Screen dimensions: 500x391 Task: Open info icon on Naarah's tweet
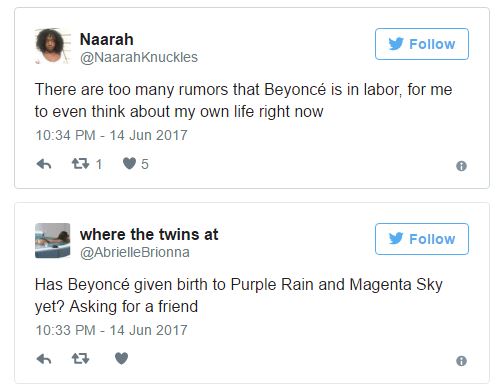461,166
